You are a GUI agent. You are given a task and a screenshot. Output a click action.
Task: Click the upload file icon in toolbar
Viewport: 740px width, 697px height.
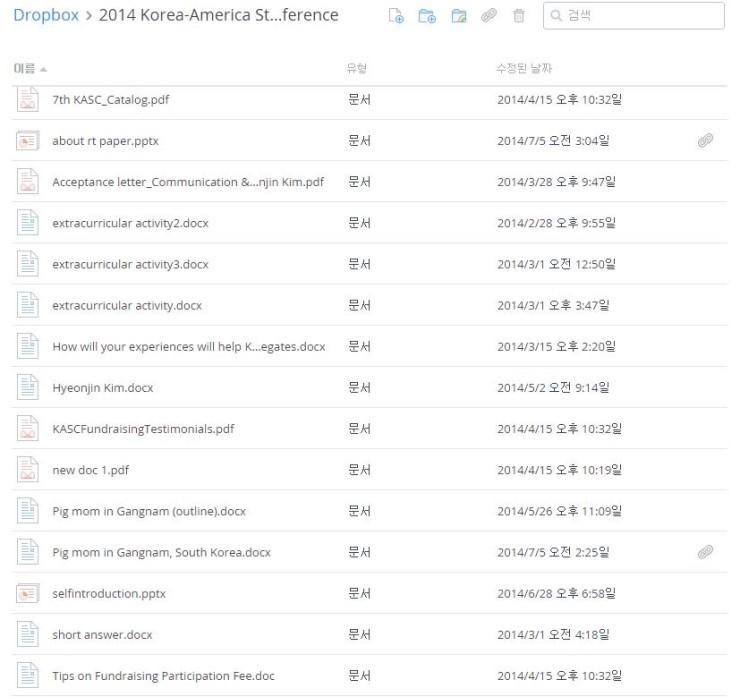point(396,16)
